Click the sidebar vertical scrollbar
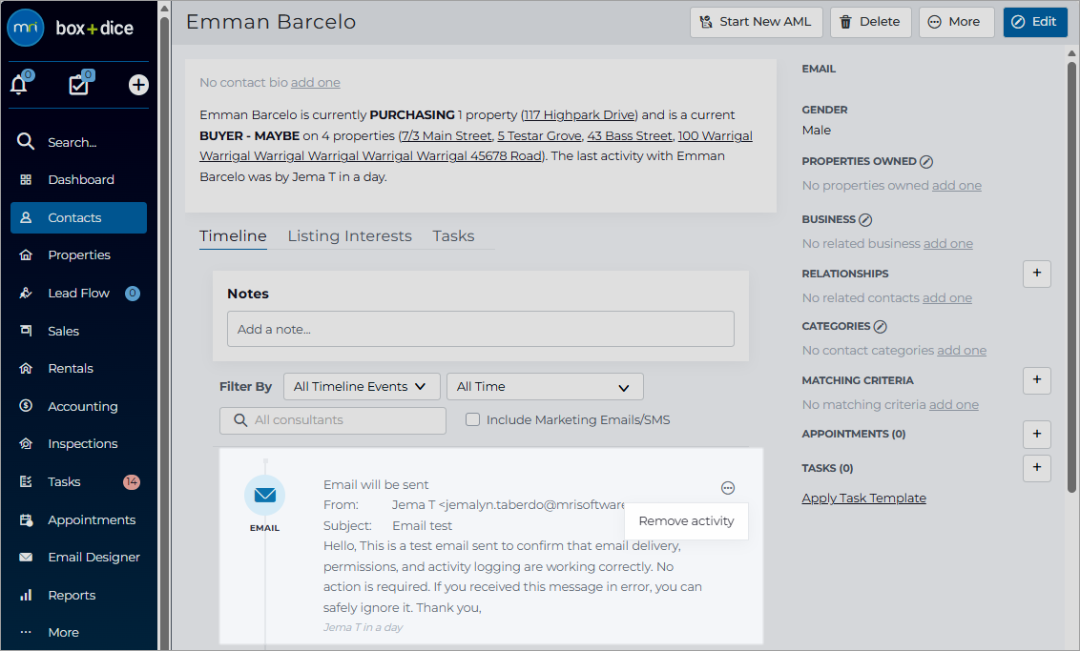The height and width of the screenshot is (651, 1080). click(x=165, y=331)
